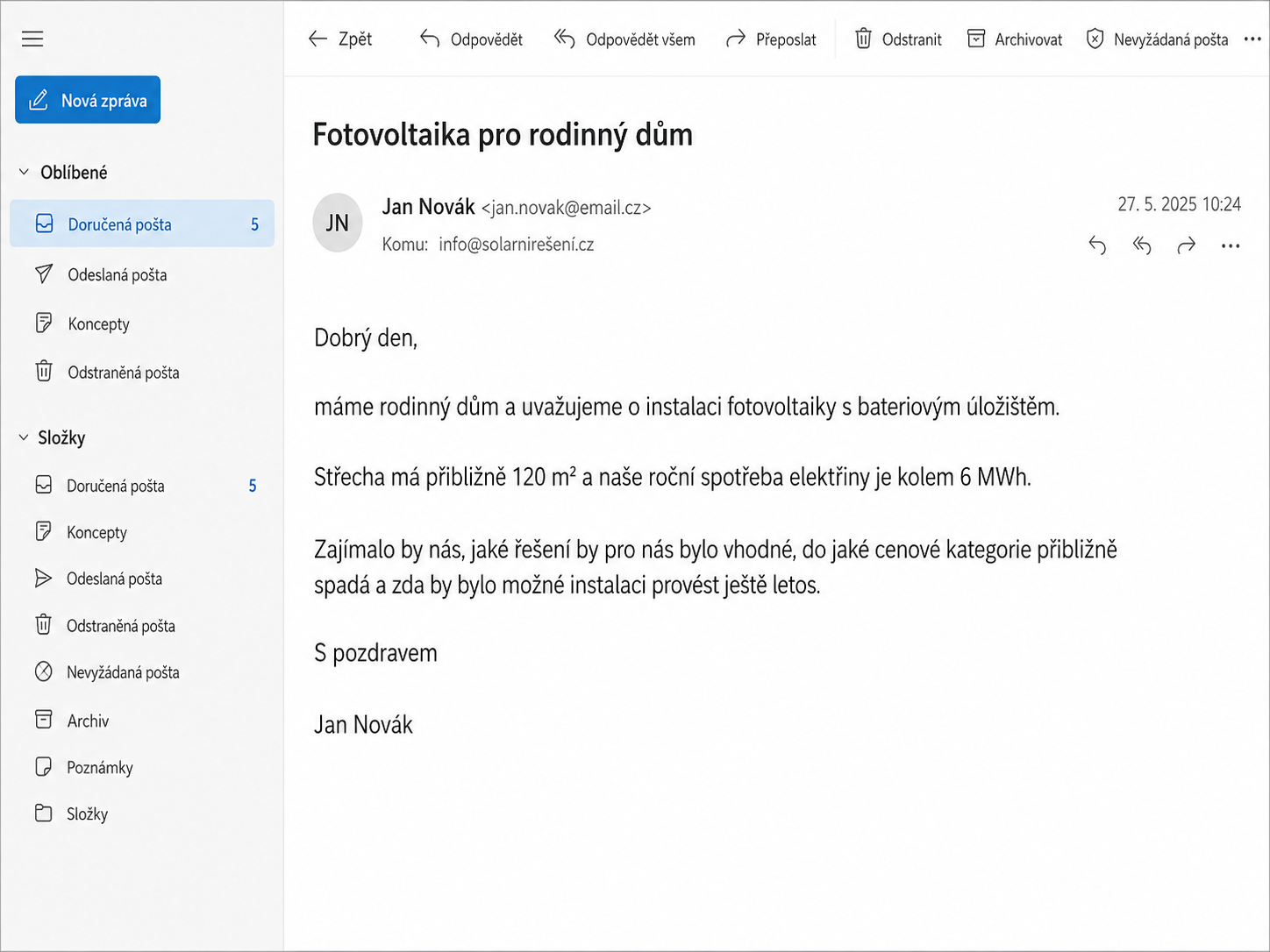
Task: Open the Nevyžádaná pošta junk folder icon
Action: (x=44, y=672)
